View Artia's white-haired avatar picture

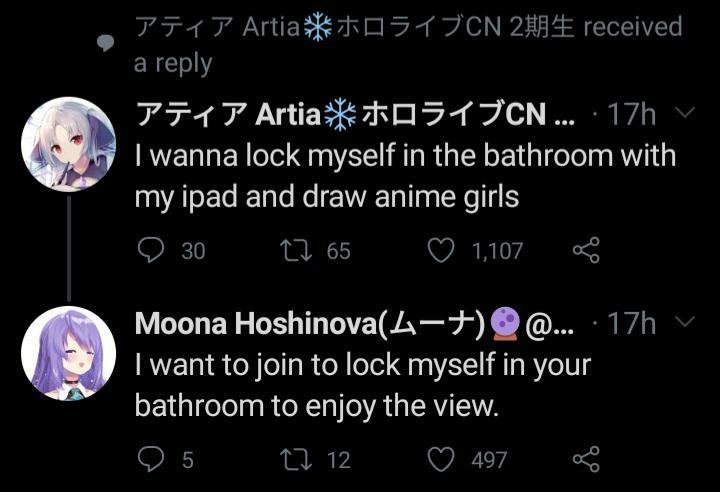68,145
